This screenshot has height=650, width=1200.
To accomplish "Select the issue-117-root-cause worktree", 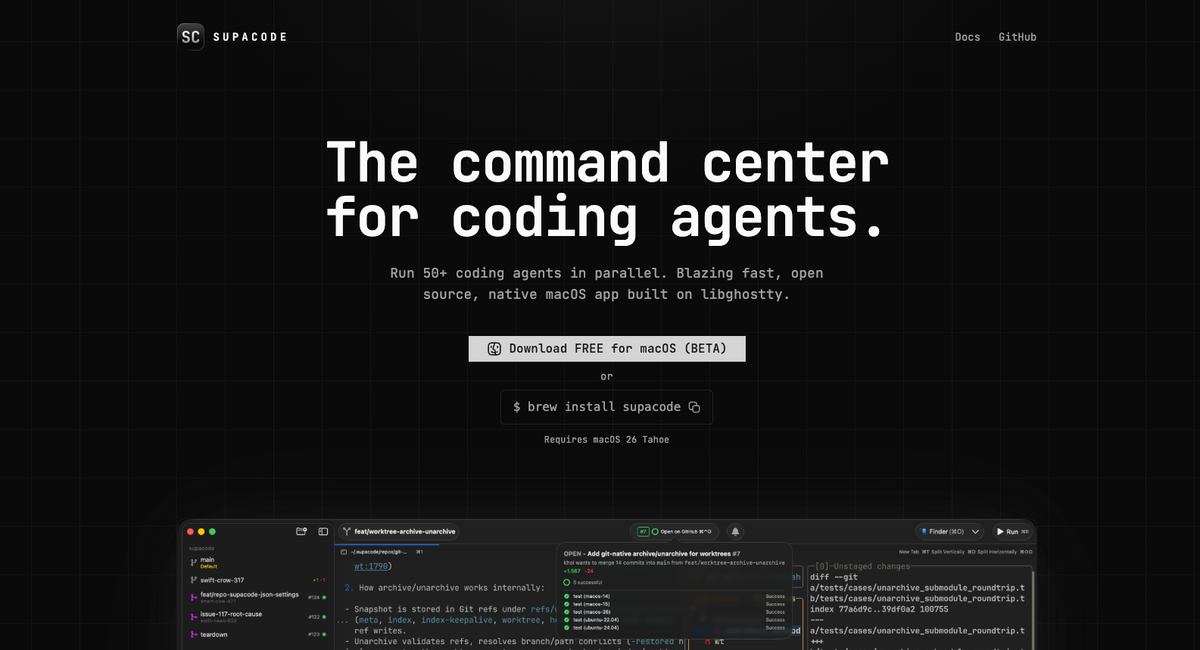I will pos(257,616).
